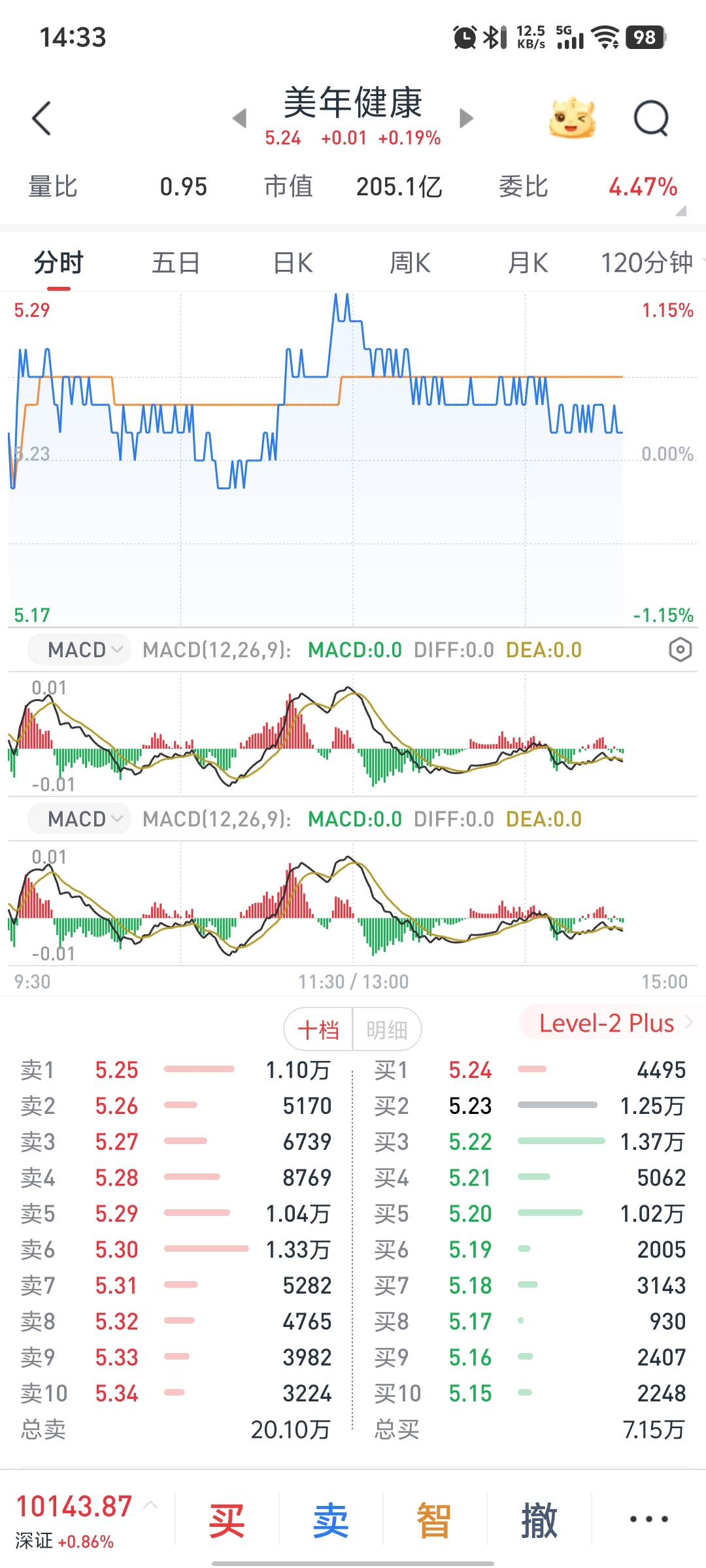706x1568 pixels.
Task: Select 卖7 price 5.31 row
Action: pyautogui.click(x=176, y=1285)
